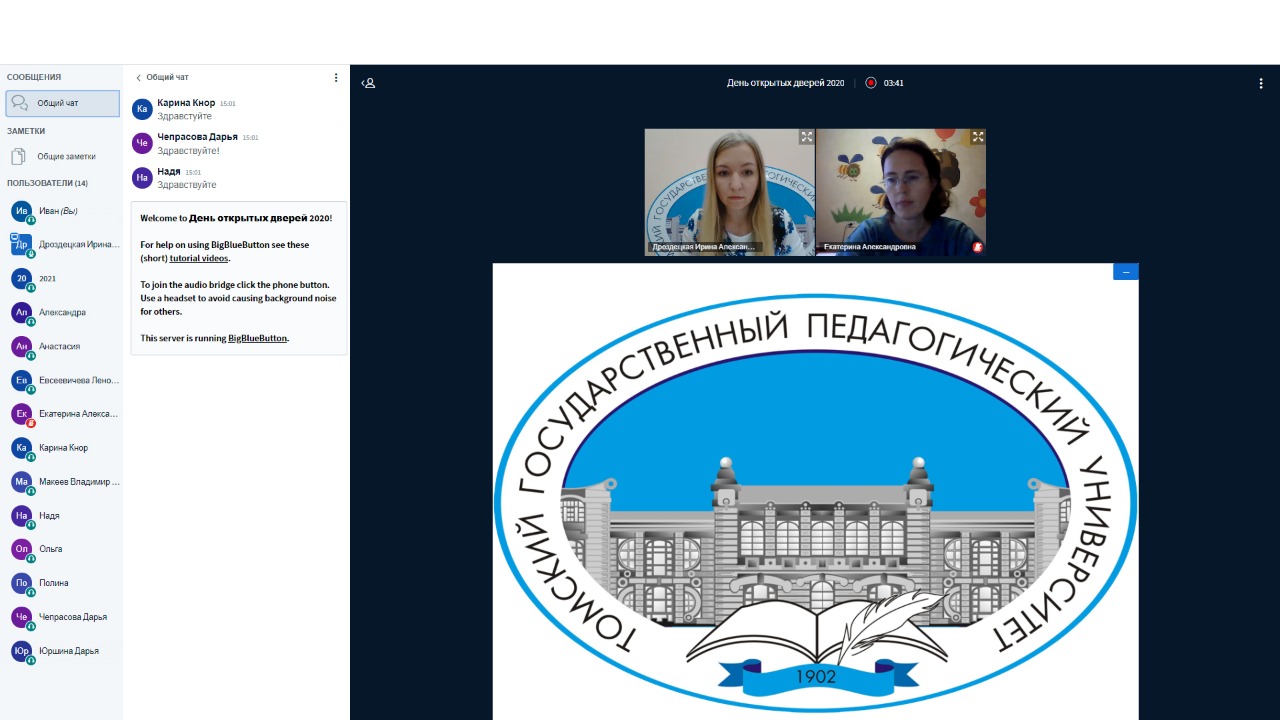The image size is (1280, 720).
Task: Open the chat options three-dot menu
Action: point(336,77)
